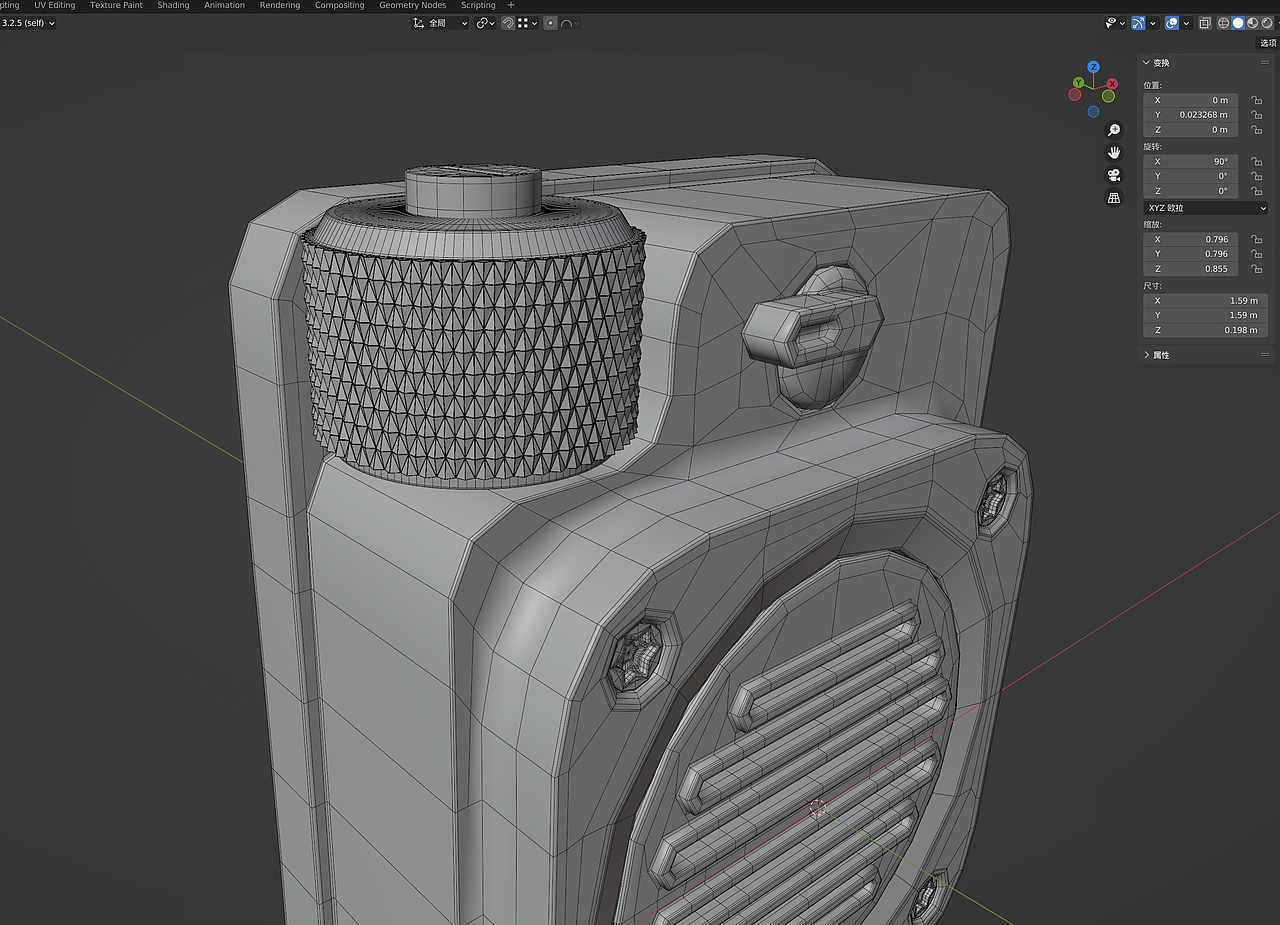Click scale Z 0.855 field
The image size is (1280, 925).
tap(1191, 269)
